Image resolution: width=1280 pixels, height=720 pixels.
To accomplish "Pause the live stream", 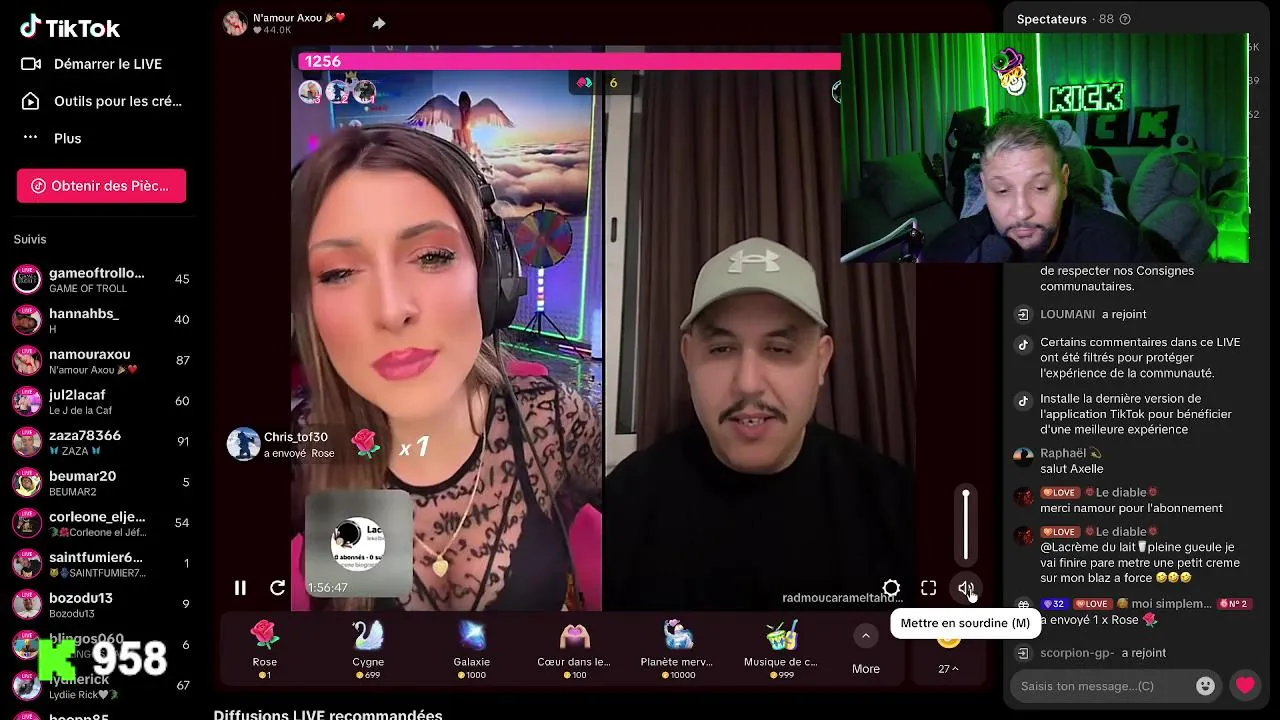I will point(240,588).
